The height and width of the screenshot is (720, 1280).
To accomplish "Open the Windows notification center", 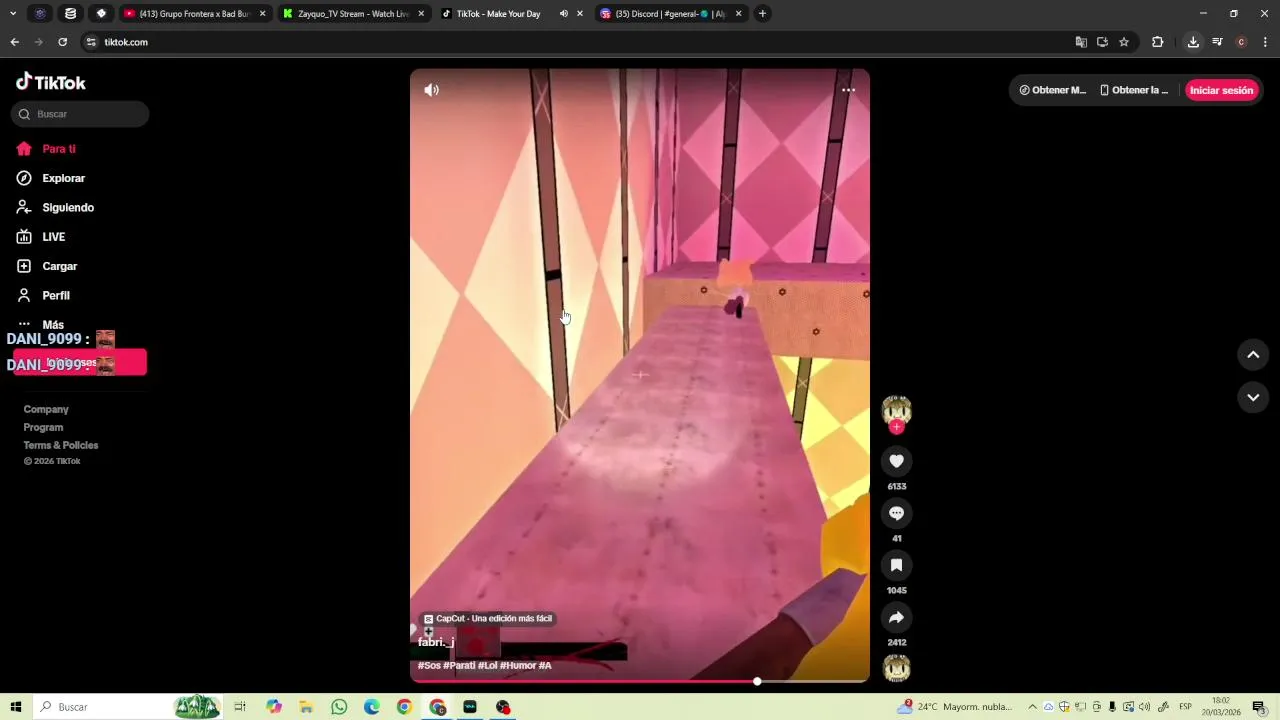I will [1259, 707].
